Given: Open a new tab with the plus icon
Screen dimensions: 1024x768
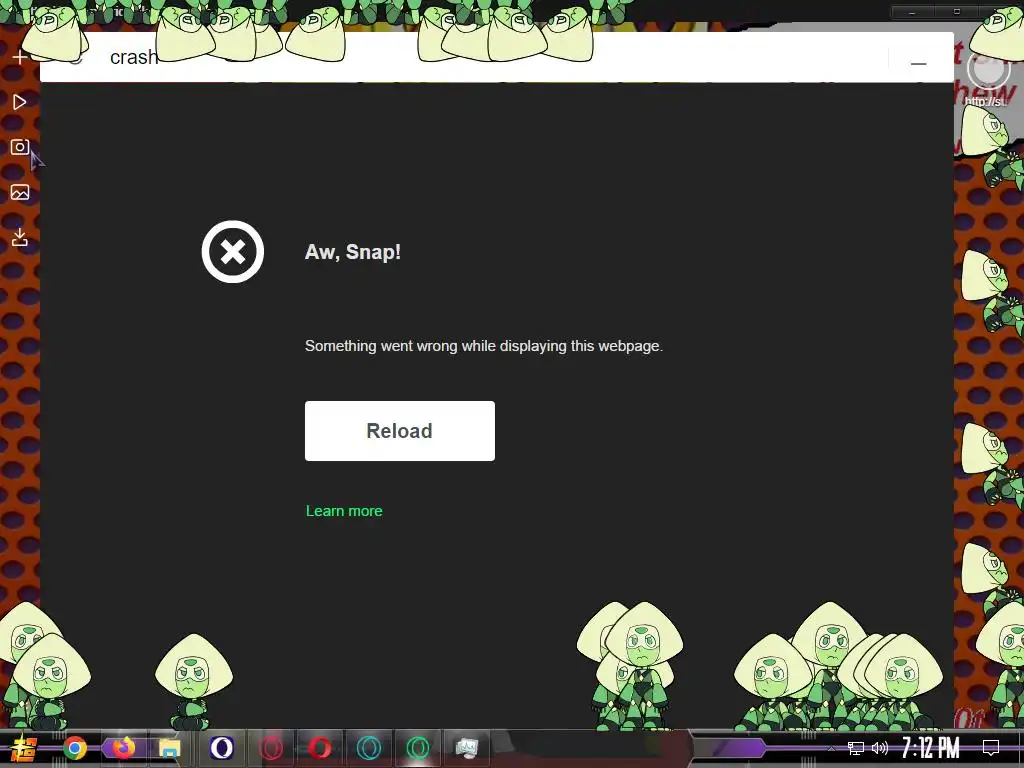Looking at the screenshot, I should (20, 57).
